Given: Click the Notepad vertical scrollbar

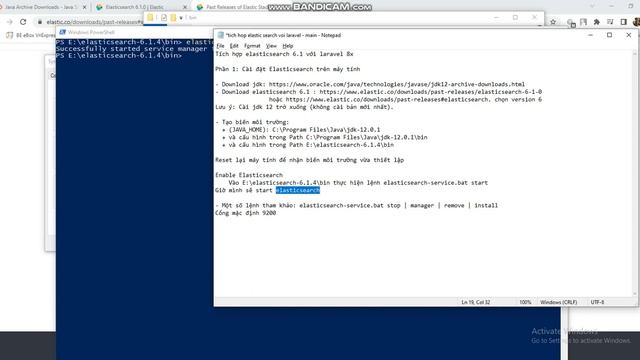Looking at the screenshot, I should 635,173.
